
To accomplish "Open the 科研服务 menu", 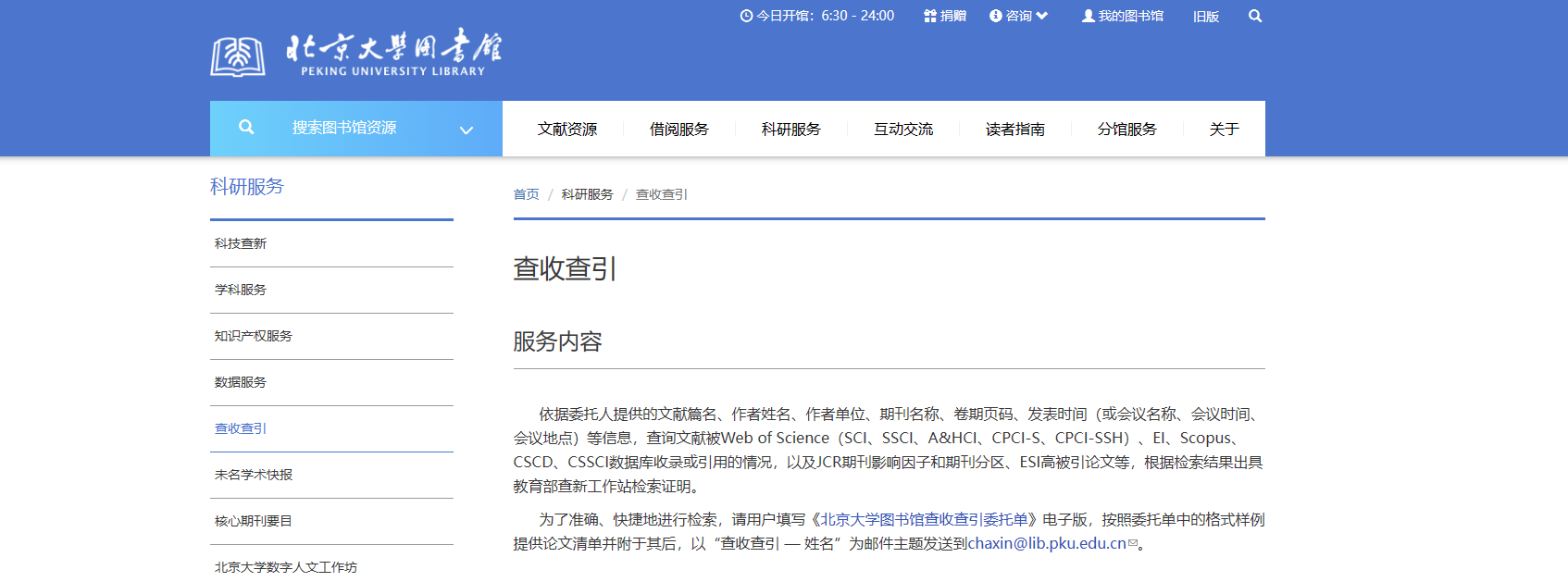I will point(791,129).
